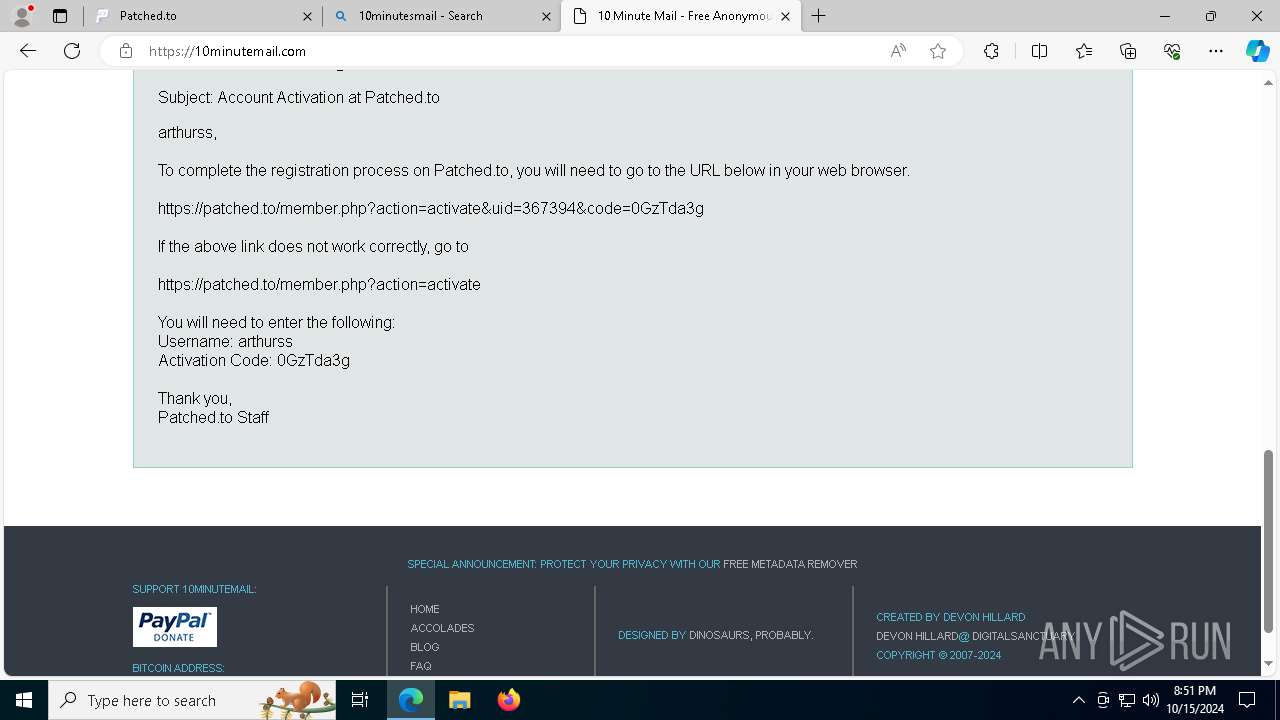Open the Favorites list icon

[1084, 51]
